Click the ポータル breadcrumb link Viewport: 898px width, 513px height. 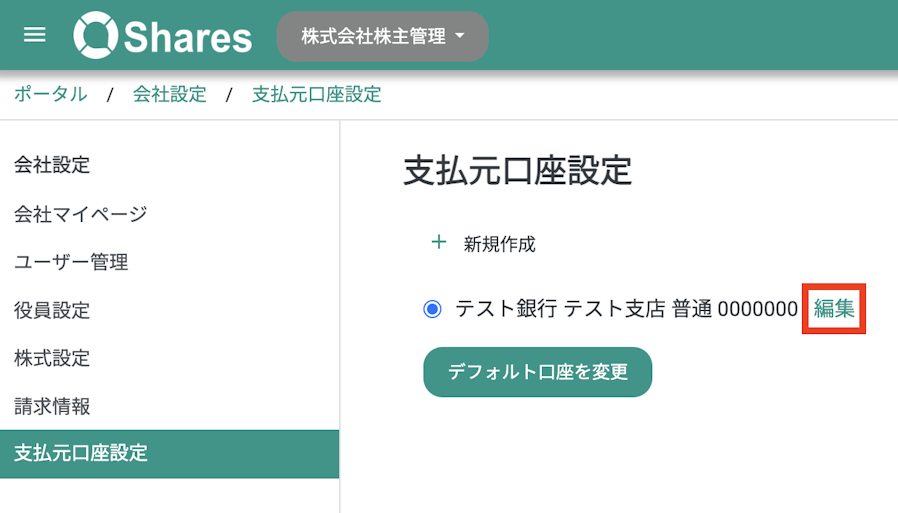[50, 94]
